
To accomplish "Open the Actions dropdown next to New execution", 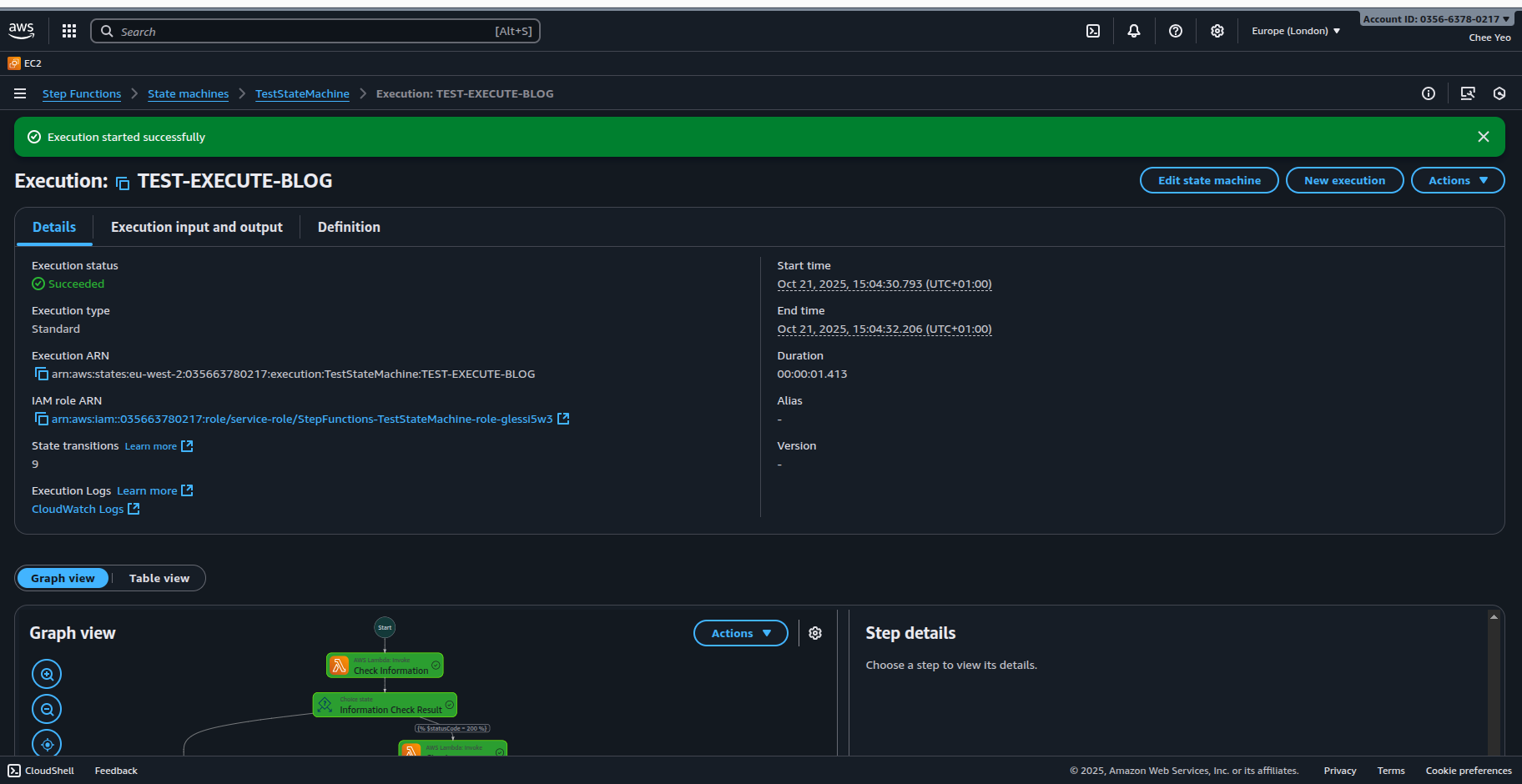I will click(1457, 180).
